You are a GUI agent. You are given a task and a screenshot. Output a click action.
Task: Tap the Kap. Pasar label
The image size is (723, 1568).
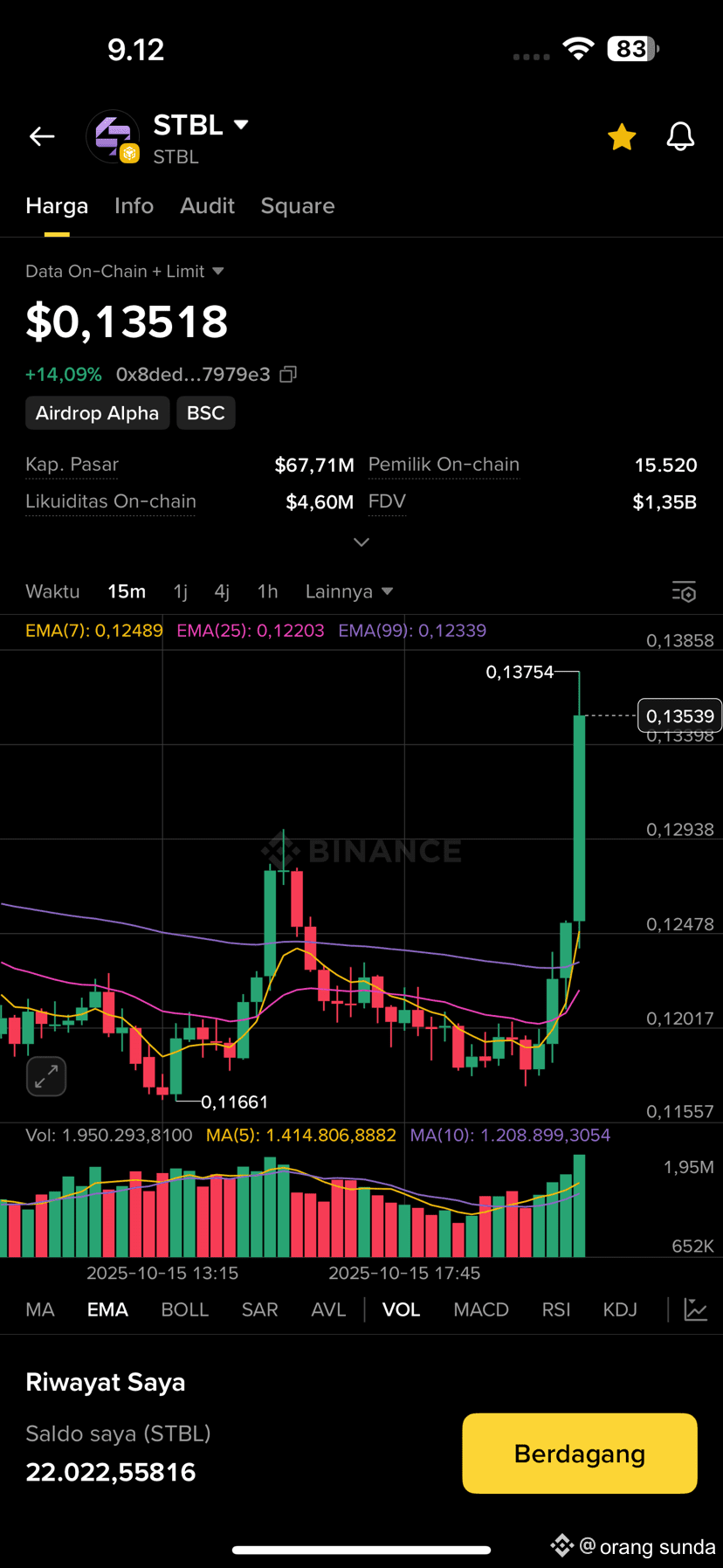(x=72, y=465)
